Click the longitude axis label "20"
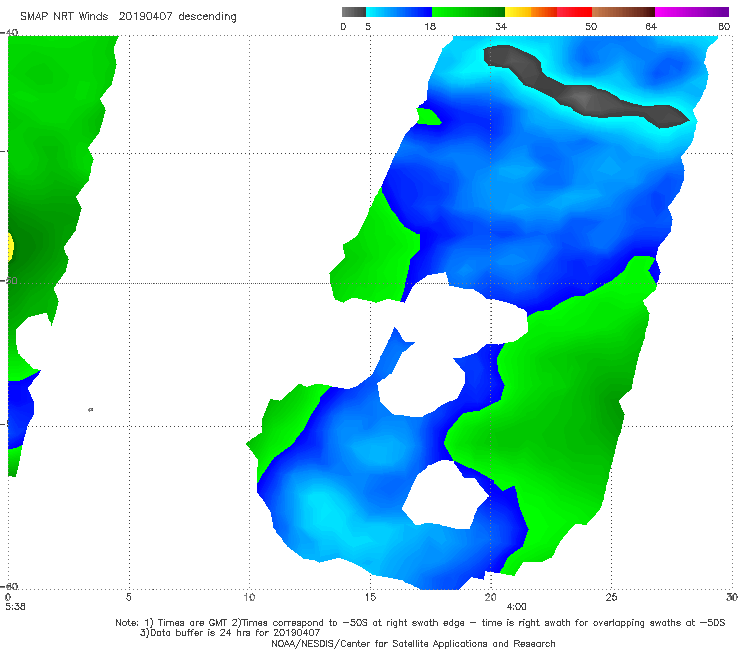The width and height of the screenshot is (740, 650). tap(491, 597)
